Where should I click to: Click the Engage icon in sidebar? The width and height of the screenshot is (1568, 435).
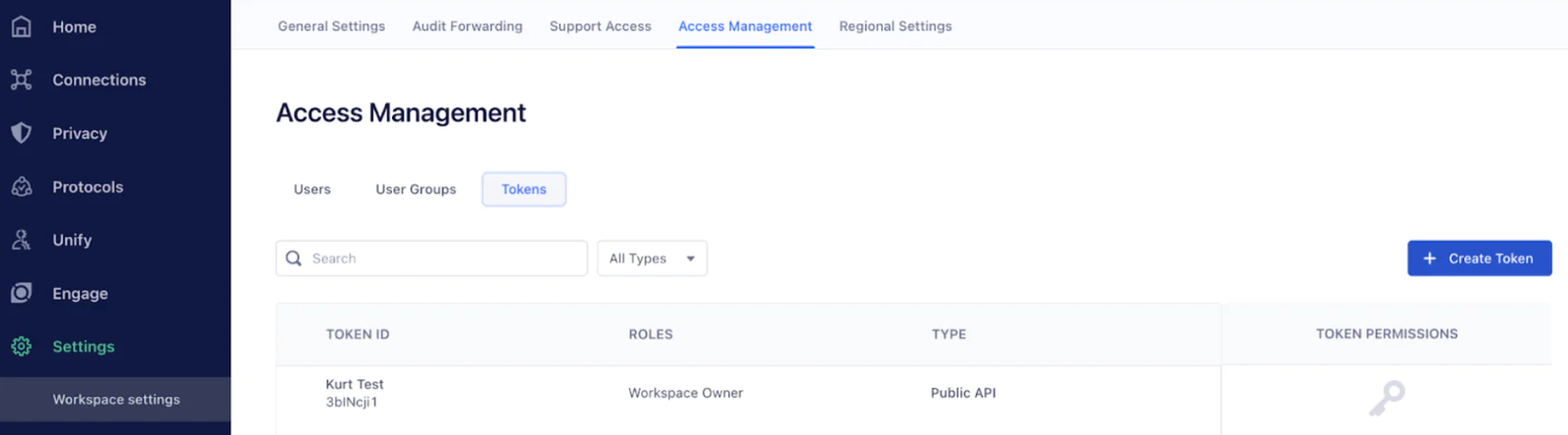pos(22,293)
